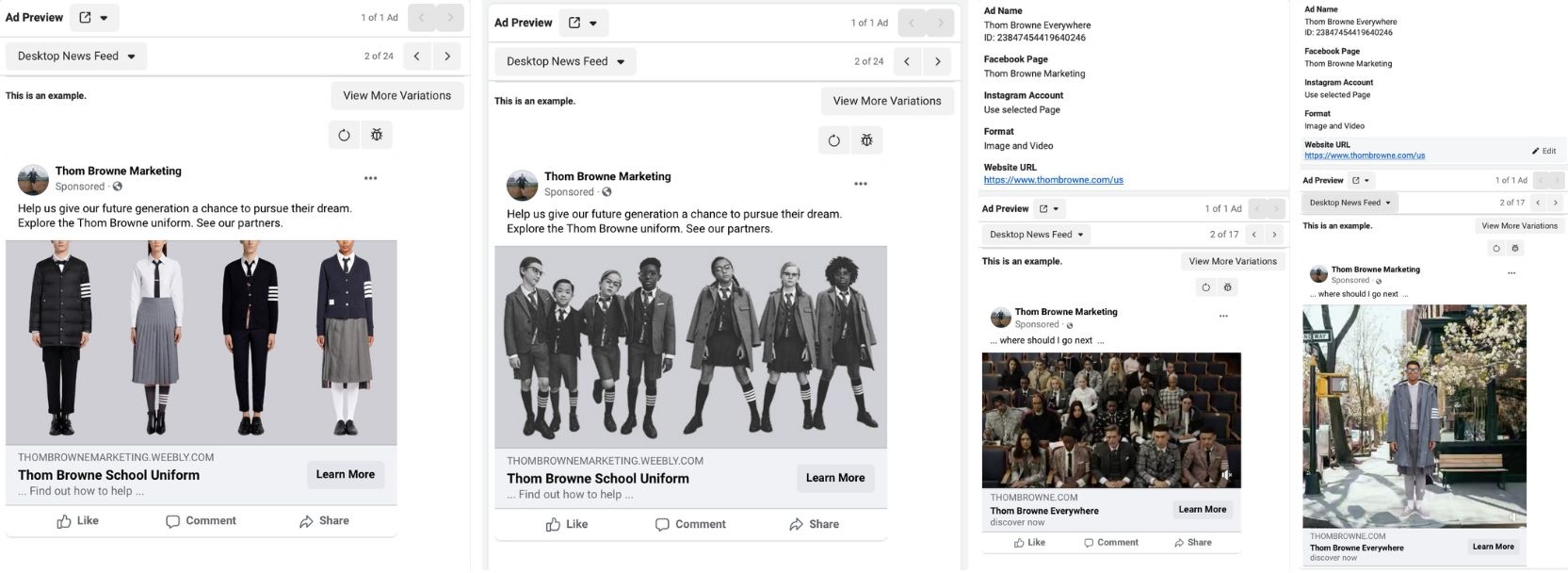Viewport: 1568px width, 573px height.
Task: Click the globe audience icon on the mannequin uniform post
Action: 118,187
